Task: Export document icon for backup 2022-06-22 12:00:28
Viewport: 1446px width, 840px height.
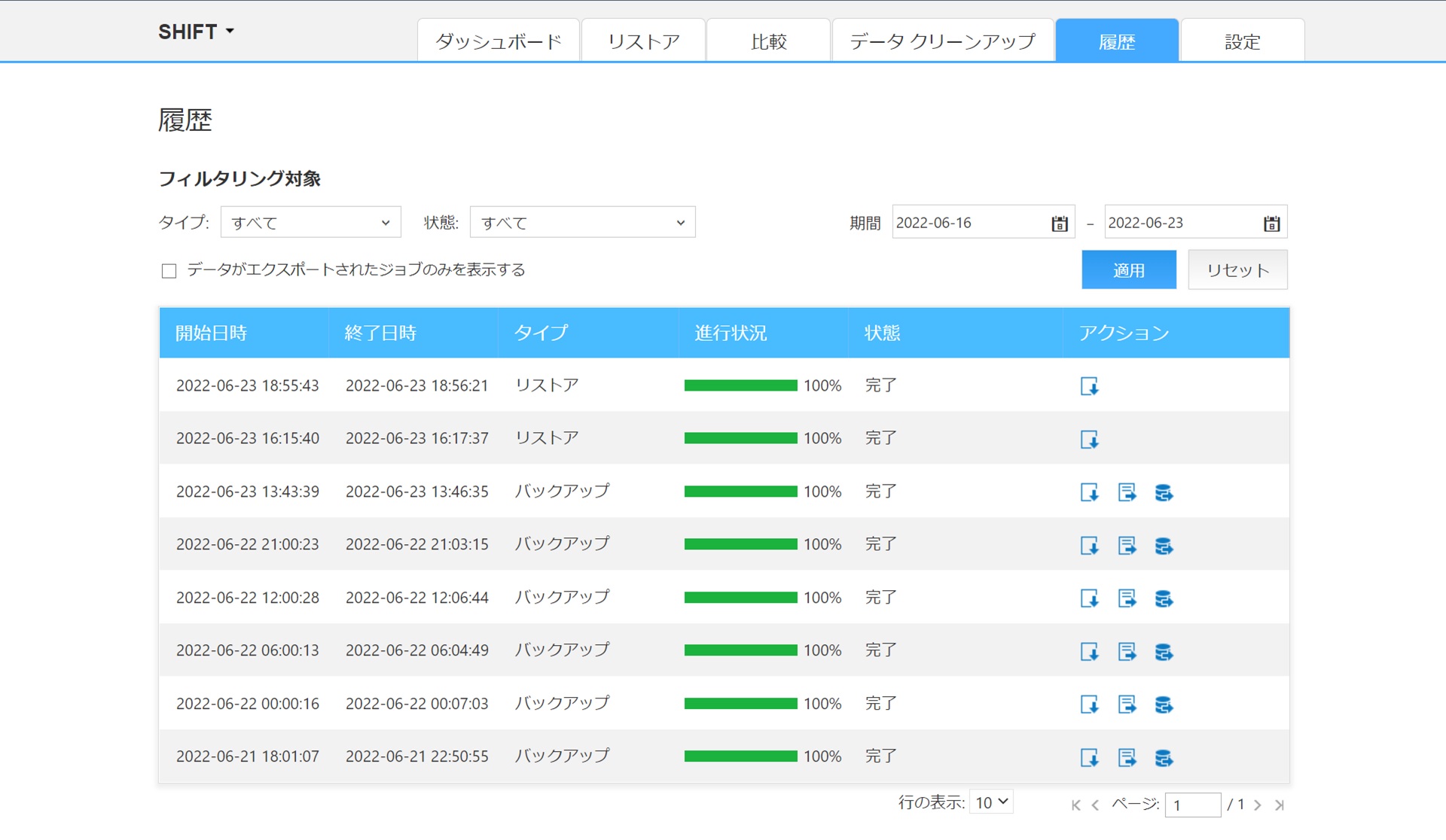Action: 1127,598
